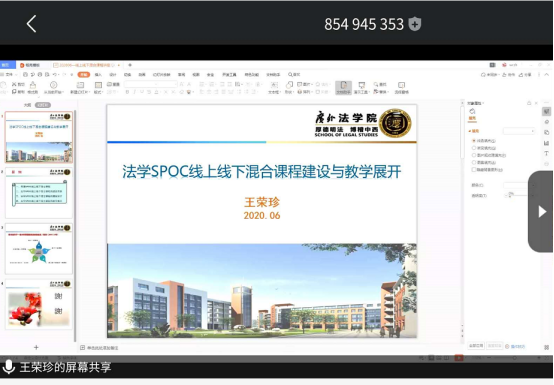Image resolution: width=554 pixels, height=385 pixels.
Task: Tap the back arrow in the meeting header
Action: pyautogui.click(x=31, y=24)
